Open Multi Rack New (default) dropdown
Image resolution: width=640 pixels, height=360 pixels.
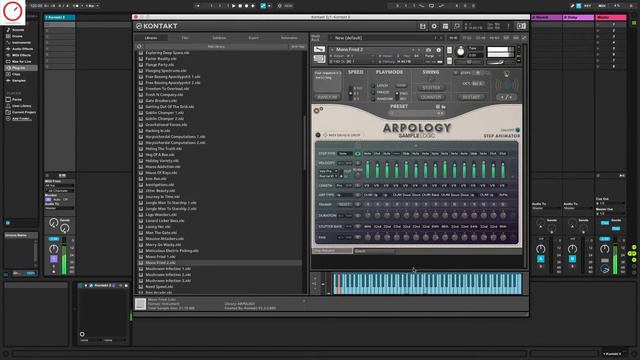386,38
